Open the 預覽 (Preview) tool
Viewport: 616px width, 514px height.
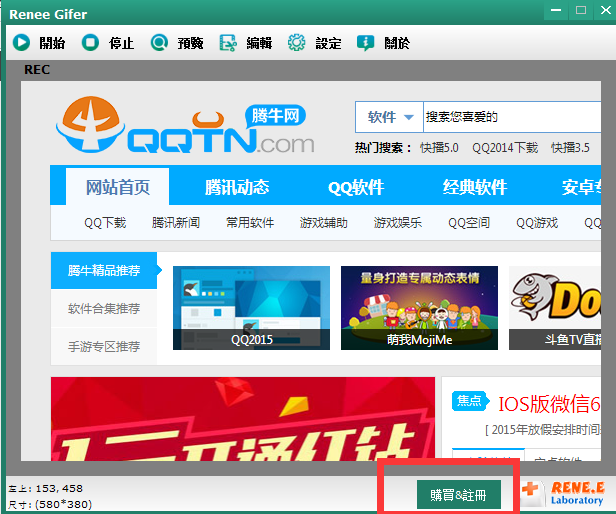(159, 43)
